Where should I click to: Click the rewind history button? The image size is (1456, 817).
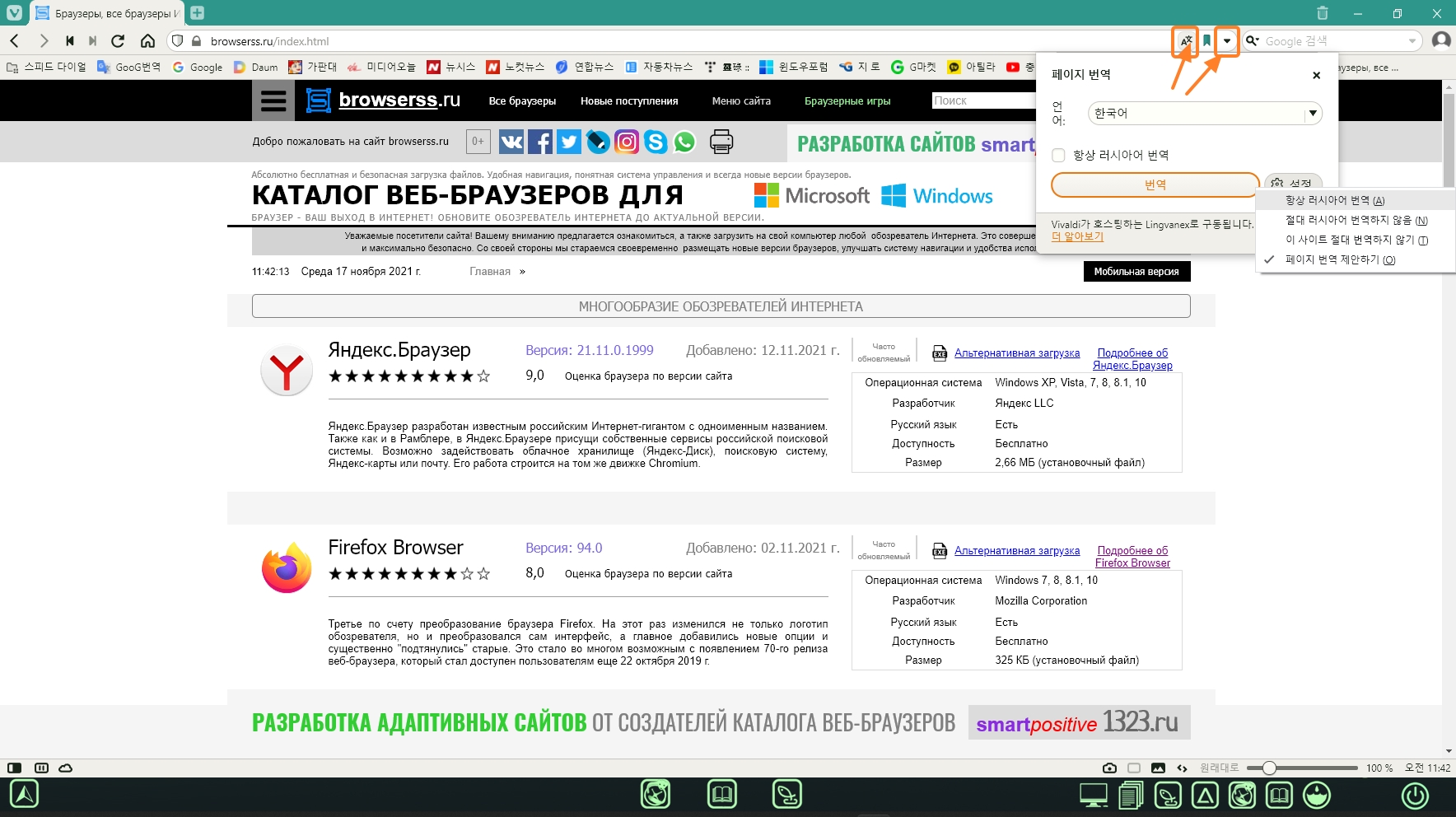click(70, 40)
